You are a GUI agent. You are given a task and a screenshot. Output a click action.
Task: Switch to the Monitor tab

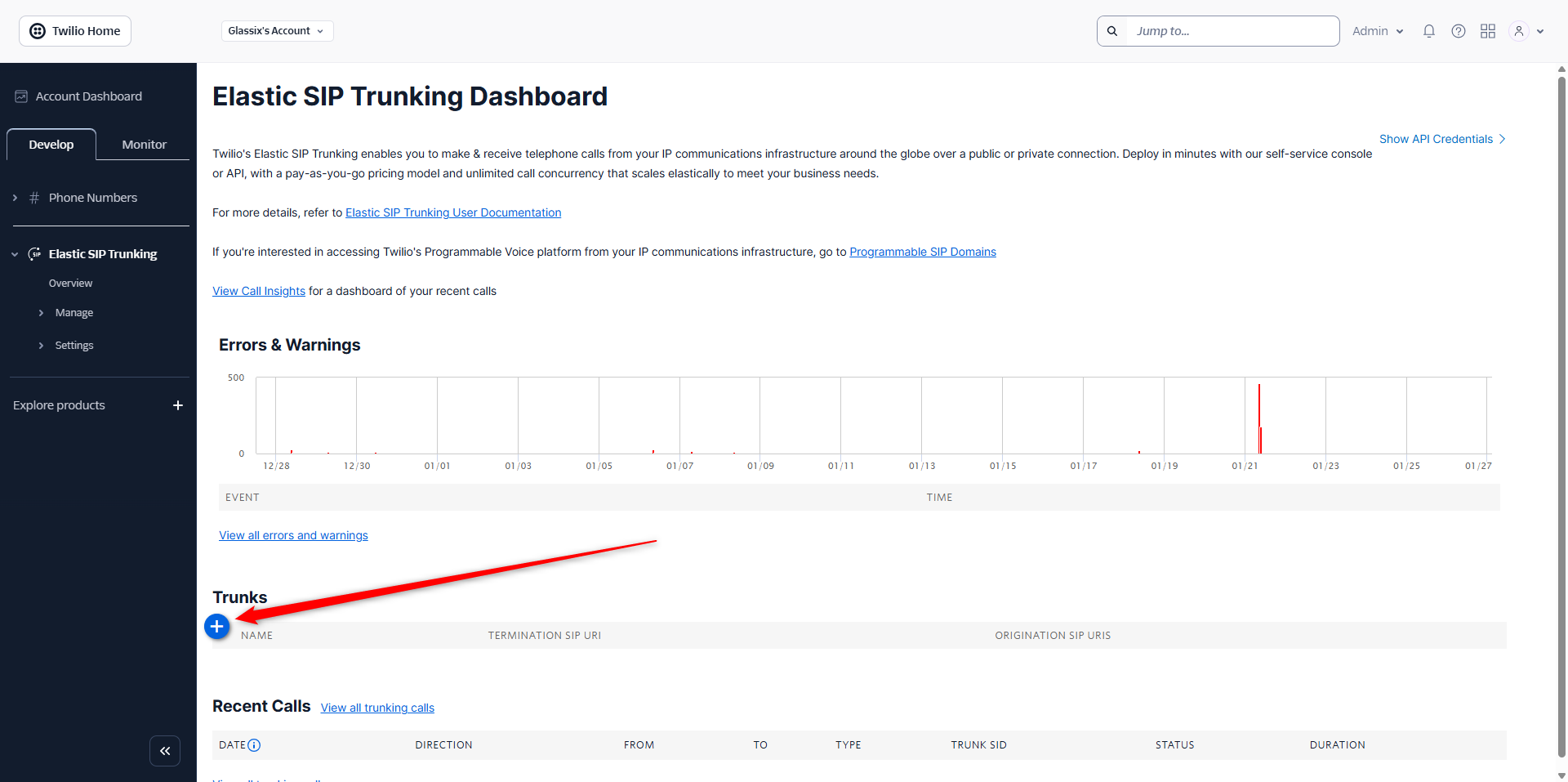pyautogui.click(x=144, y=145)
